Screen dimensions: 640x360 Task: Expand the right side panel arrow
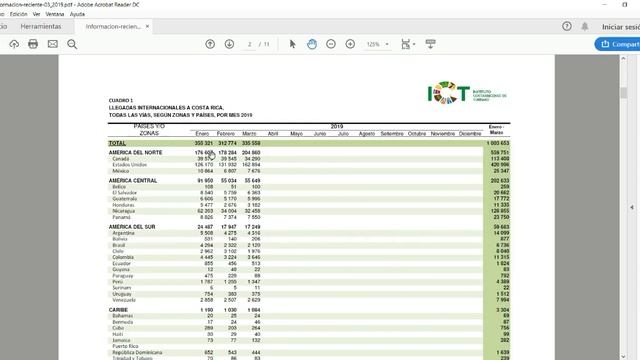(x=631, y=207)
